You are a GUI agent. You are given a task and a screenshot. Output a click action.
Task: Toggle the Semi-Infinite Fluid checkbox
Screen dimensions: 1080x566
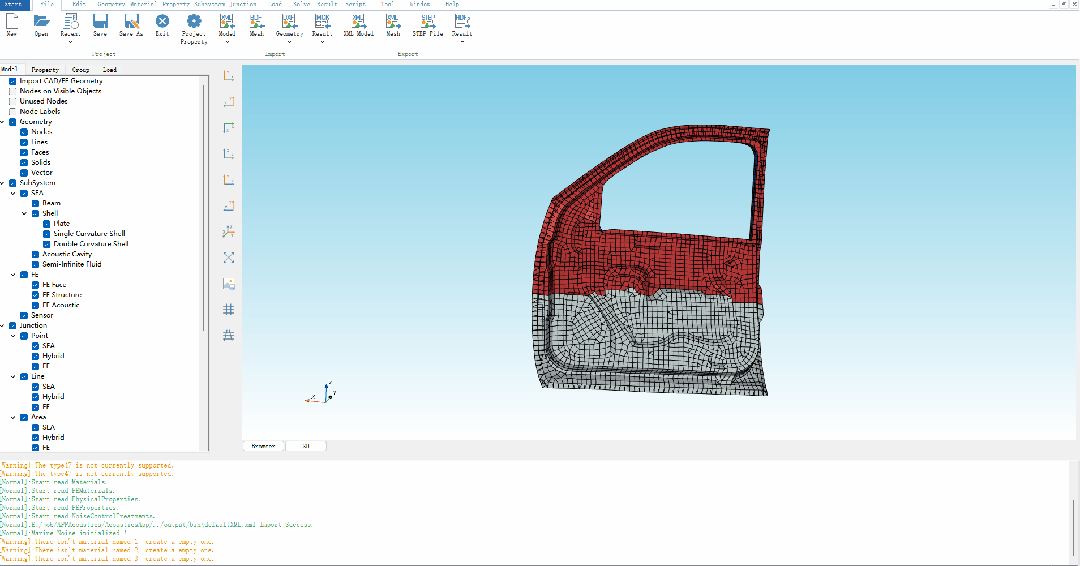point(35,264)
